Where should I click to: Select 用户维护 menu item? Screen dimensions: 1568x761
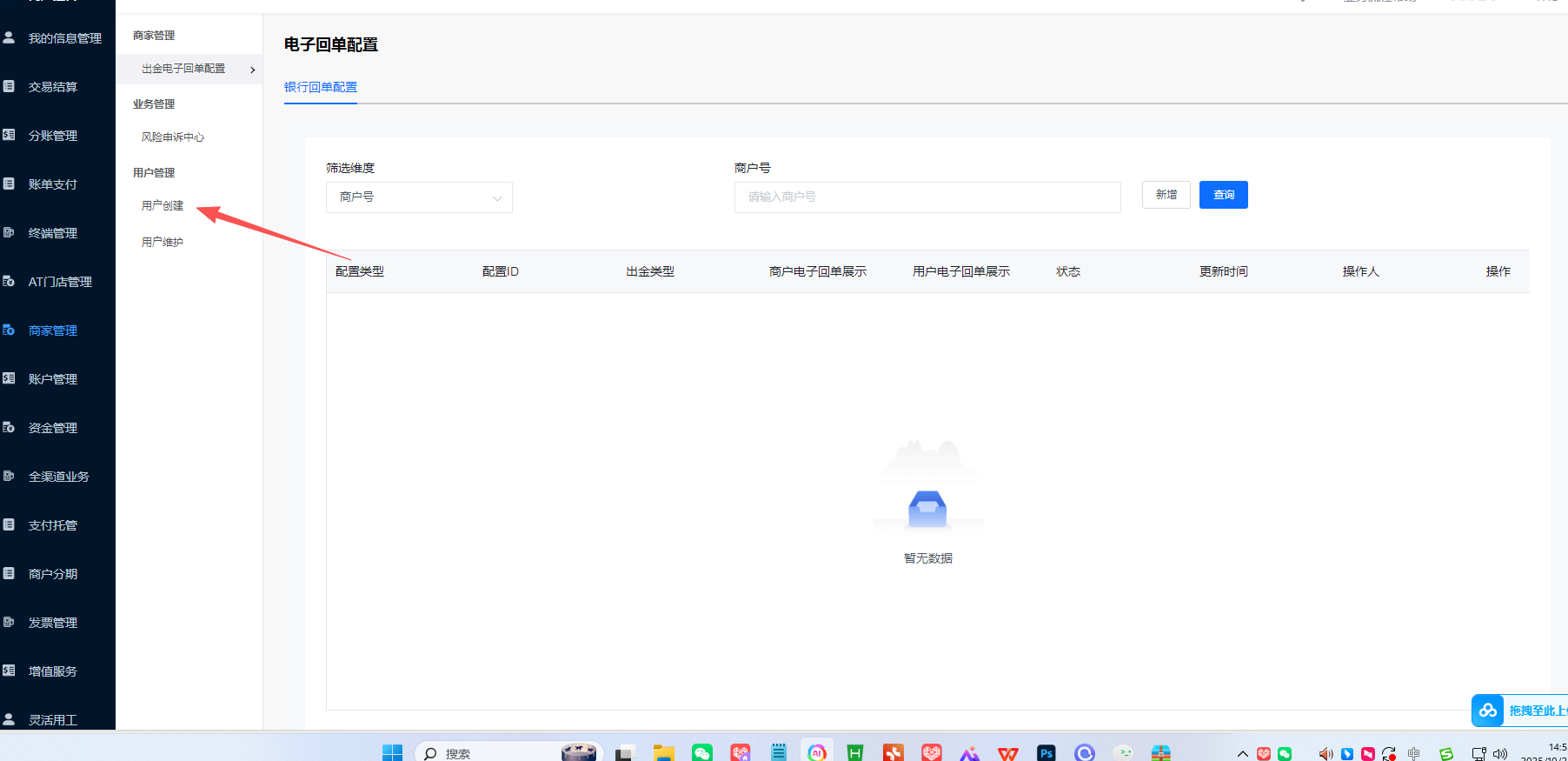point(163,243)
